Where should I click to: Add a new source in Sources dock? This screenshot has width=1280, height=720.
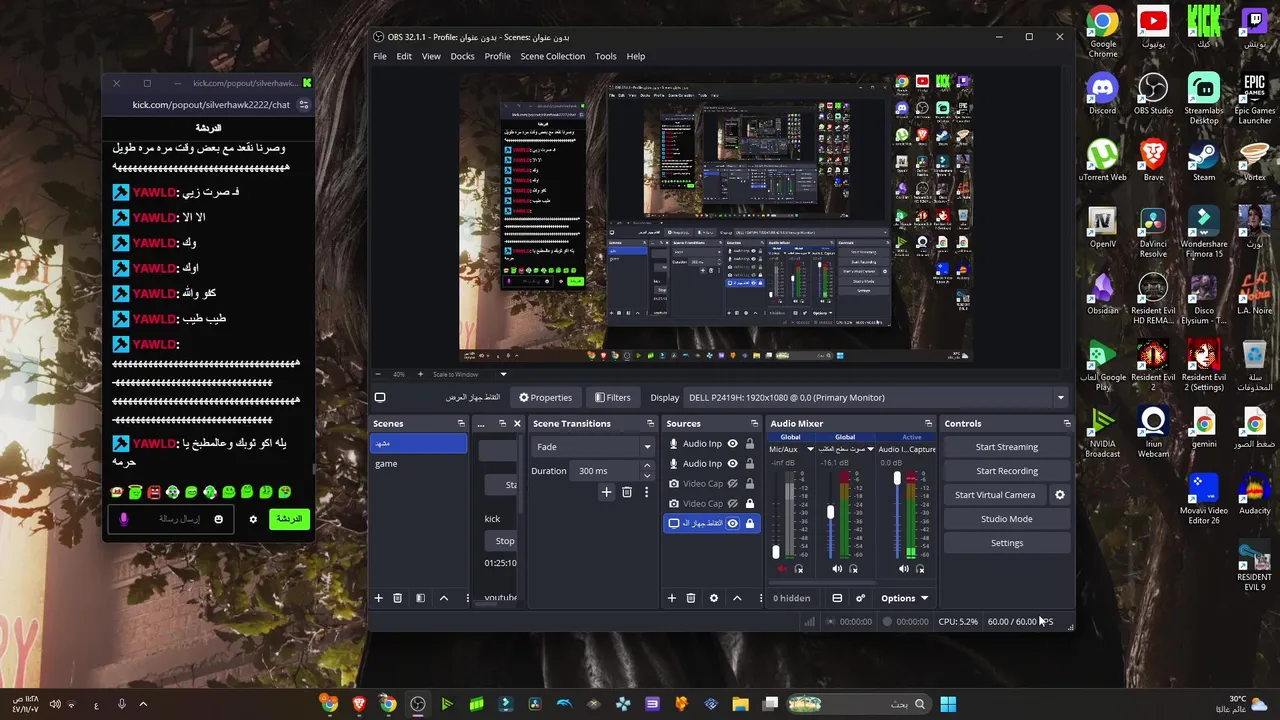[671, 598]
